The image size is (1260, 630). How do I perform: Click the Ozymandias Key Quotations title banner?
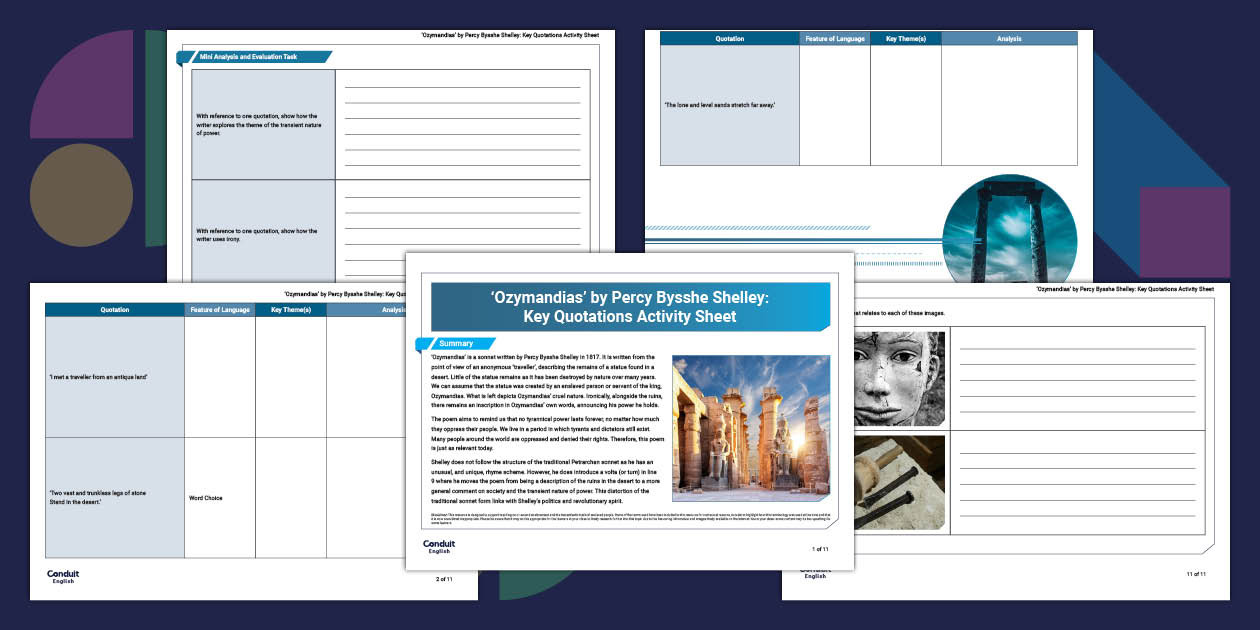pos(630,306)
